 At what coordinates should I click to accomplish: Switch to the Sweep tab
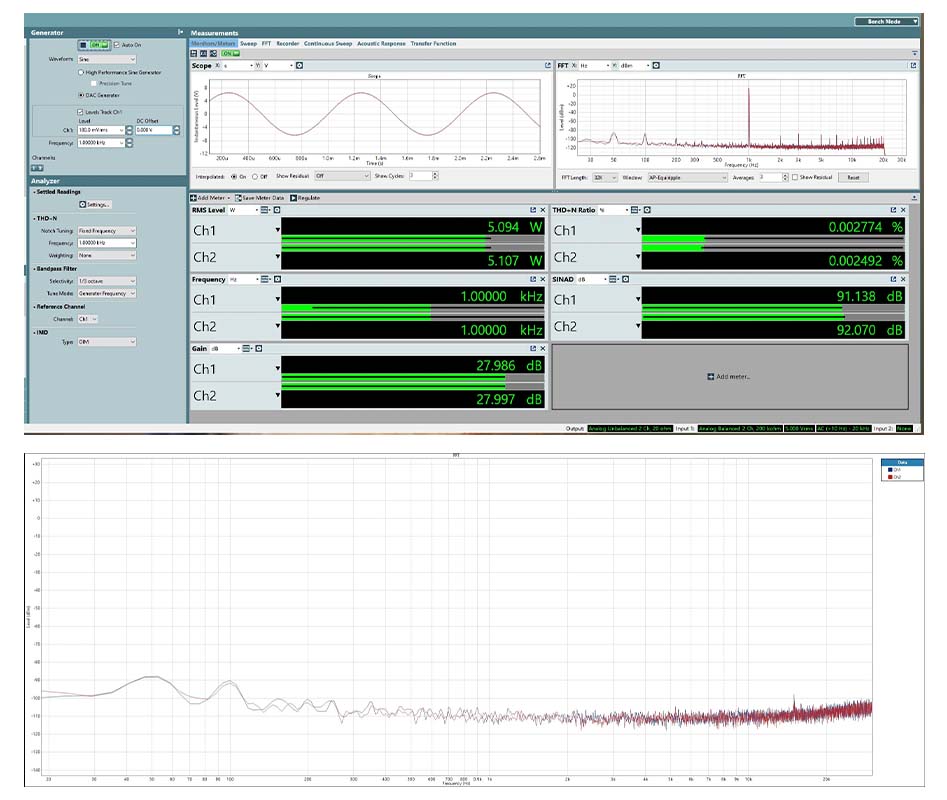tap(248, 44)
